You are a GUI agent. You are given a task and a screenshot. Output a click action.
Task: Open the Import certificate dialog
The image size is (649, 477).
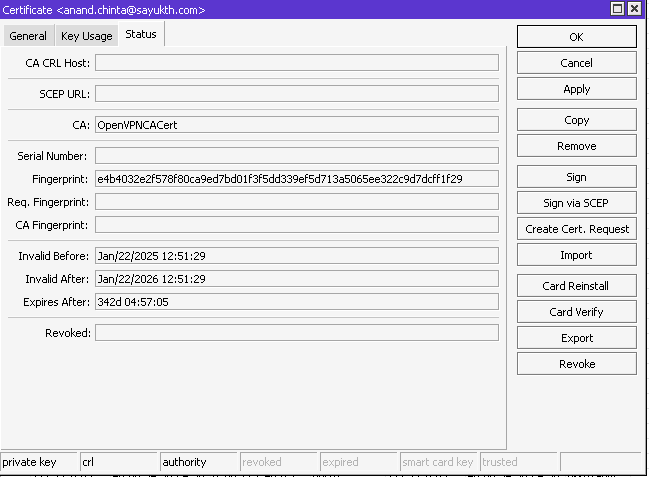[577, 255]
